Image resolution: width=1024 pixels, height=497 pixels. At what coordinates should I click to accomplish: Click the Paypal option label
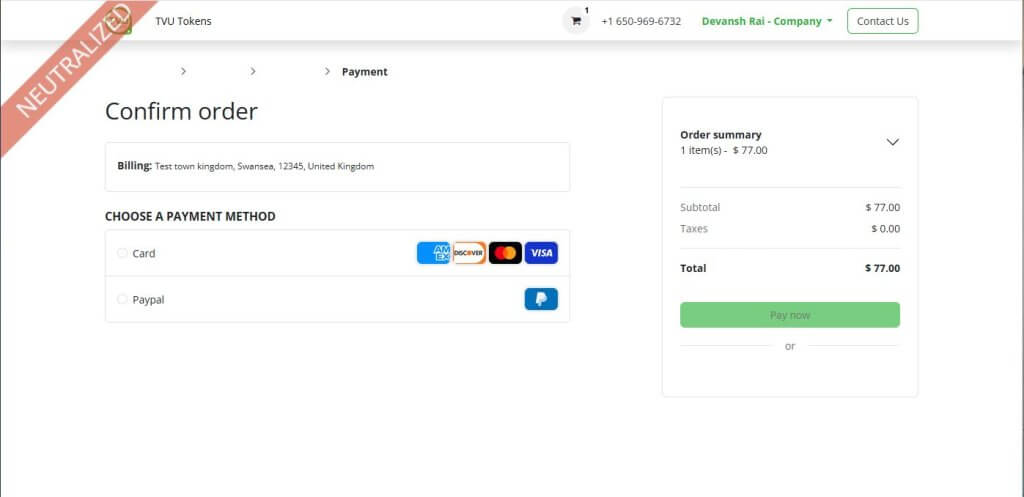(148, 299)
